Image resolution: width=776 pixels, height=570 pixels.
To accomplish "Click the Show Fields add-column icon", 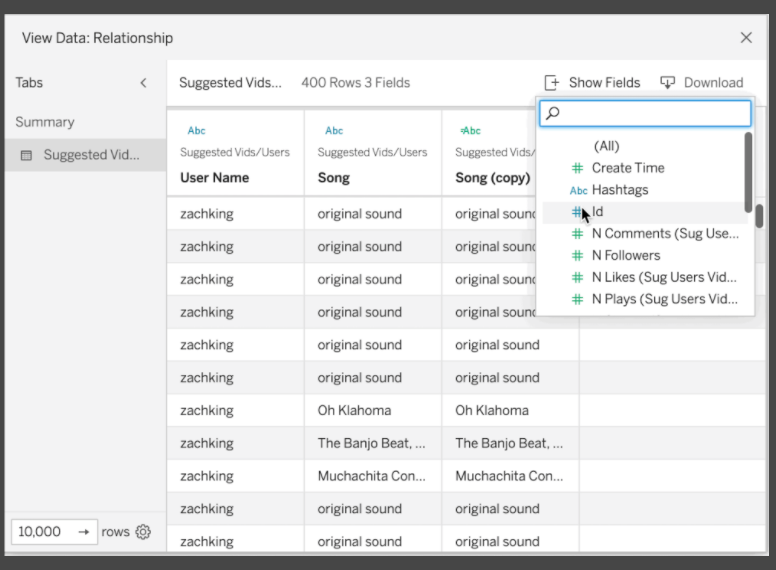I will (552, 83).
